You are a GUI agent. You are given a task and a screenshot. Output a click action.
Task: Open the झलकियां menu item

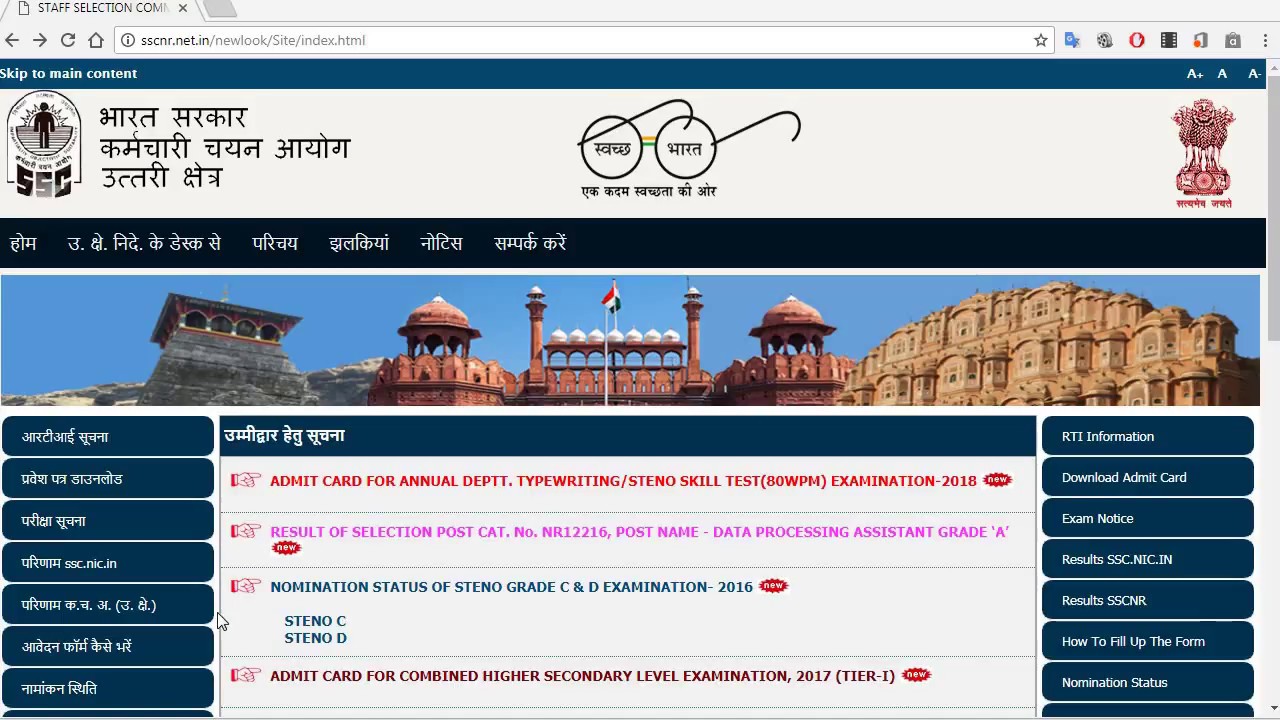(359, 243)
